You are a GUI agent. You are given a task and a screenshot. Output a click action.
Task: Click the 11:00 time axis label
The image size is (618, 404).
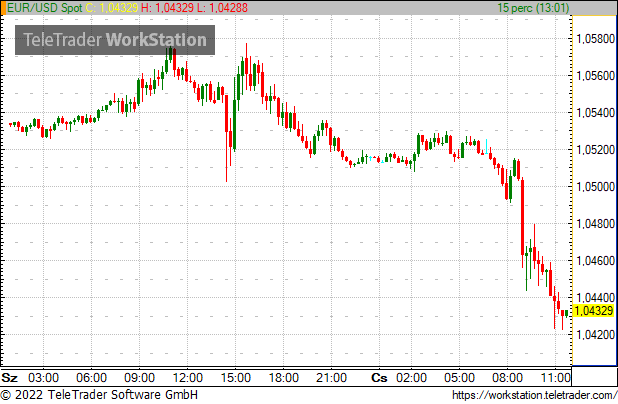coord(555,378)
